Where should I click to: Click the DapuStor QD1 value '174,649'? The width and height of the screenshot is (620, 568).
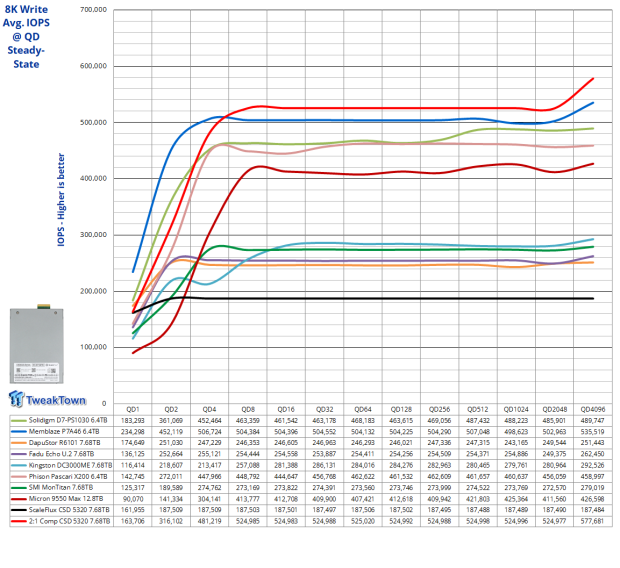[x=132, y=443]
